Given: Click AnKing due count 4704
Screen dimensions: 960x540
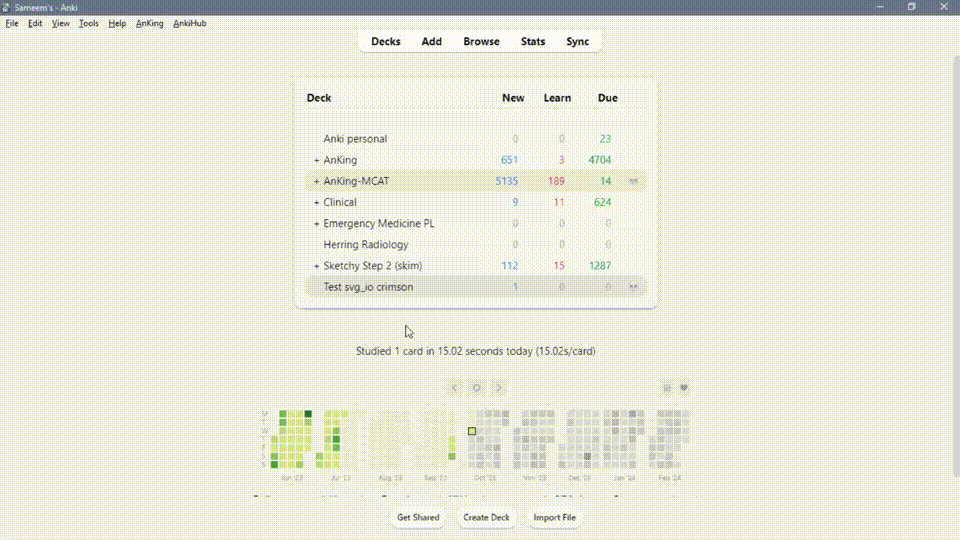Looking at the screenshot, I should pos(599,160).
